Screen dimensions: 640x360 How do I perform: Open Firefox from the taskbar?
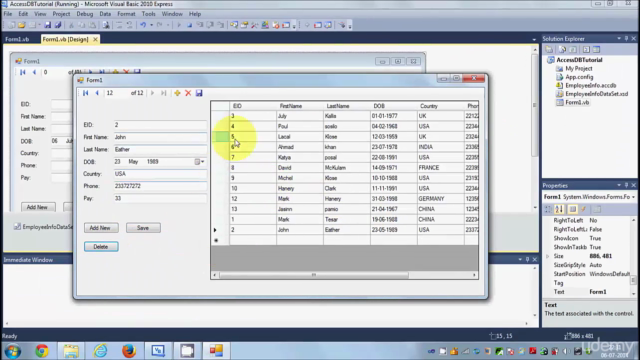pos(129,351)
